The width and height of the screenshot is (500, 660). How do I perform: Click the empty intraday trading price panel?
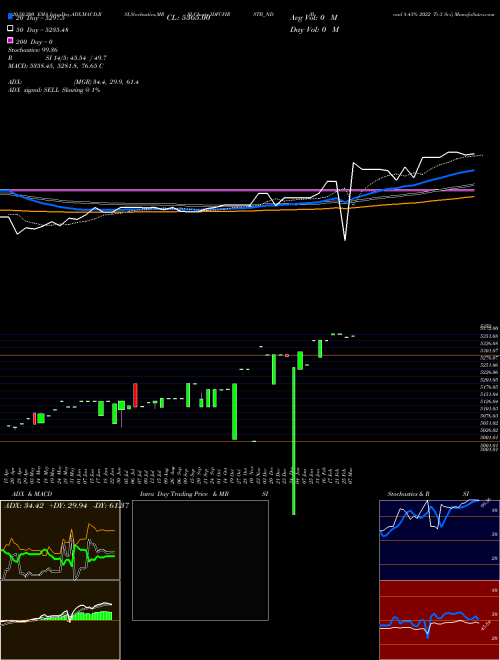(x=200, y=560)
